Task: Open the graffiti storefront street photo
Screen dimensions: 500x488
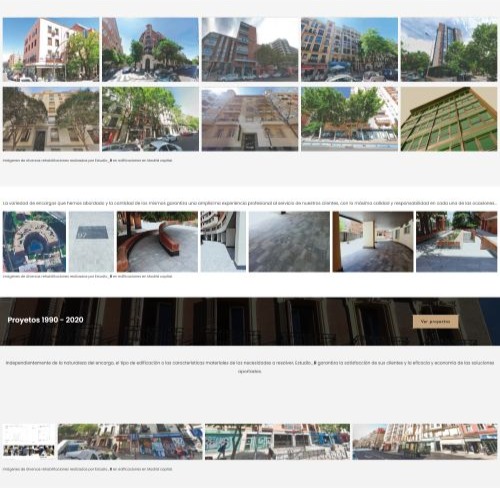Action: pyautogui.click(x=130, y=442)
